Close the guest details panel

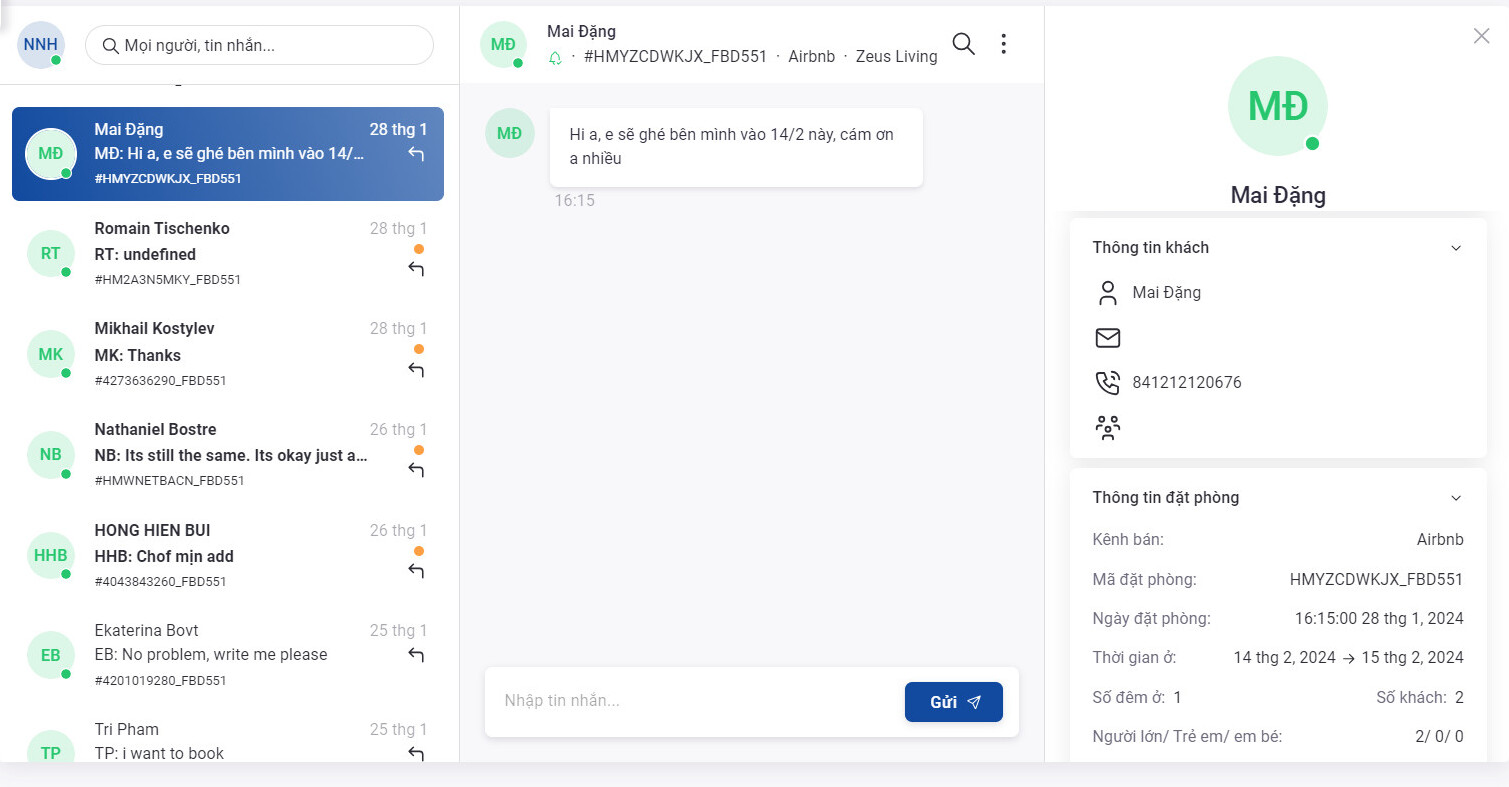(x=1482, y=36)
